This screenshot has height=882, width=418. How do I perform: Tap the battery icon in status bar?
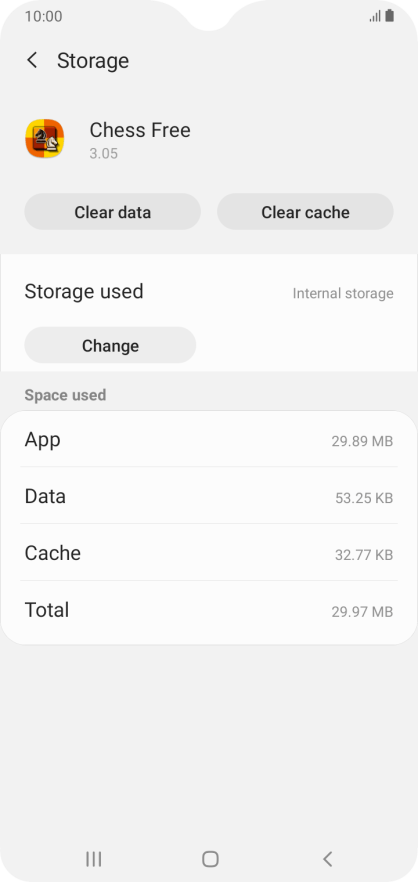pyautogui.click(x=389, y=16)
